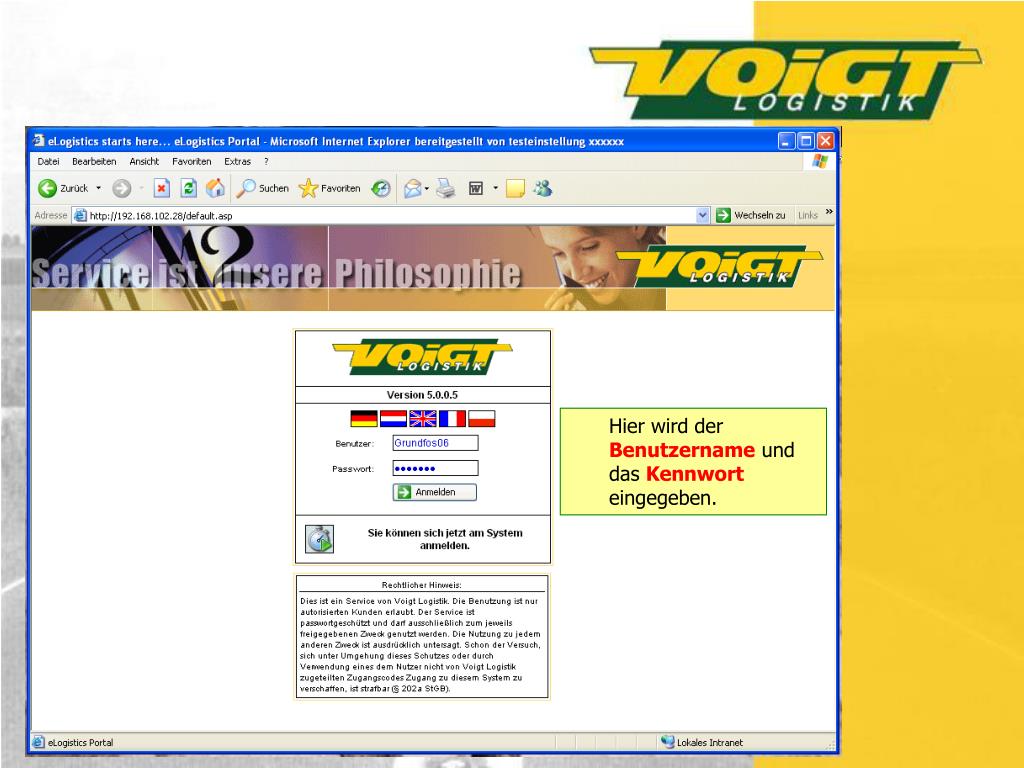Click the stopwatch icon beside login message
Image resolution: width=1024 pixels, height=768 pixels.
[x=319, y=539]
